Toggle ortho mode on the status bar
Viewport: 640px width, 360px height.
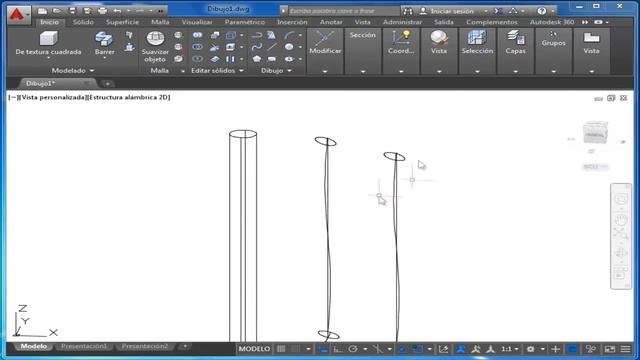tap(338, 349)
